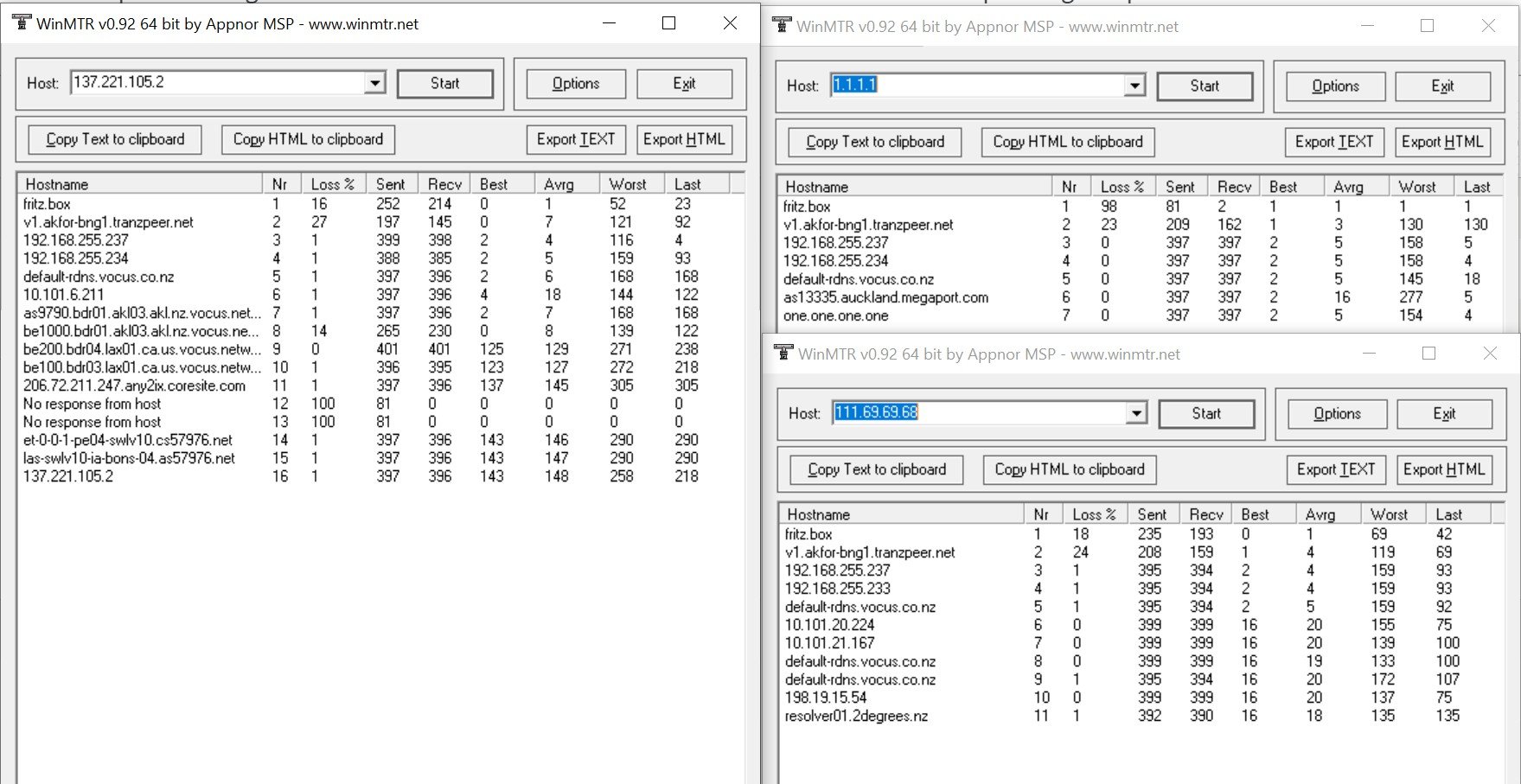The image size is (1521, 784).
Task: Select one.one.one.one row
Action: (1141, 316)
